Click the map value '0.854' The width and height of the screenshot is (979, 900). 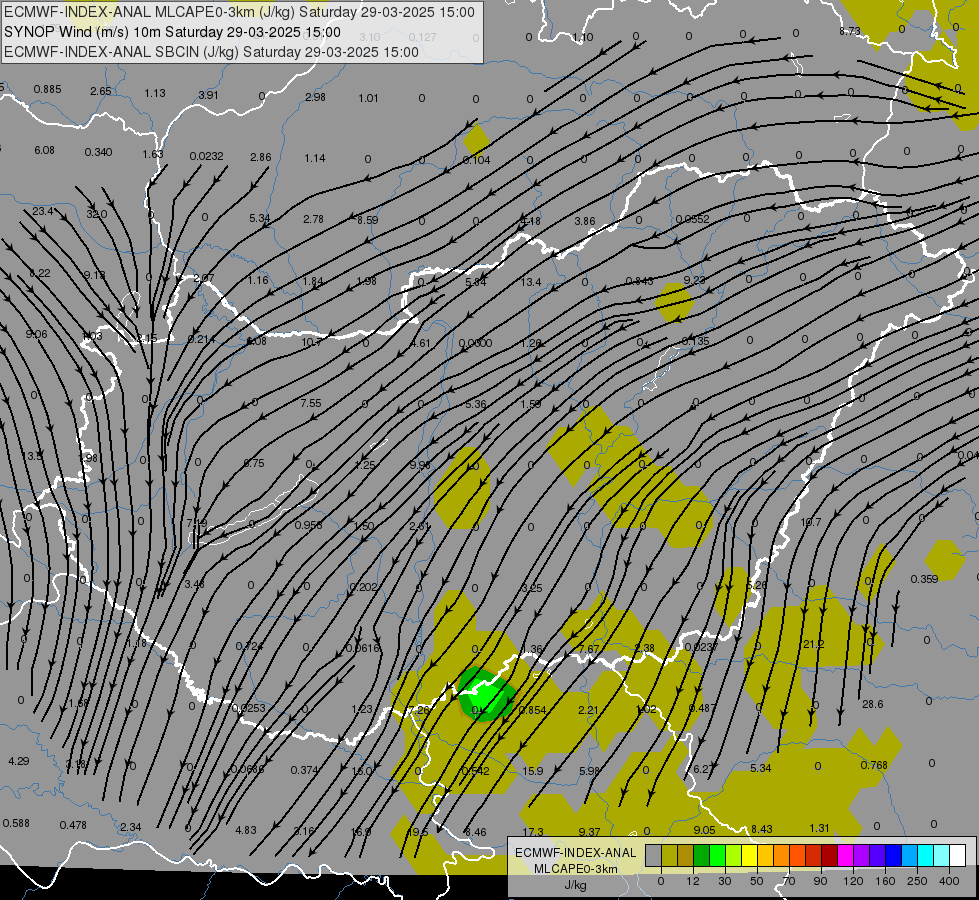(533, 710)
